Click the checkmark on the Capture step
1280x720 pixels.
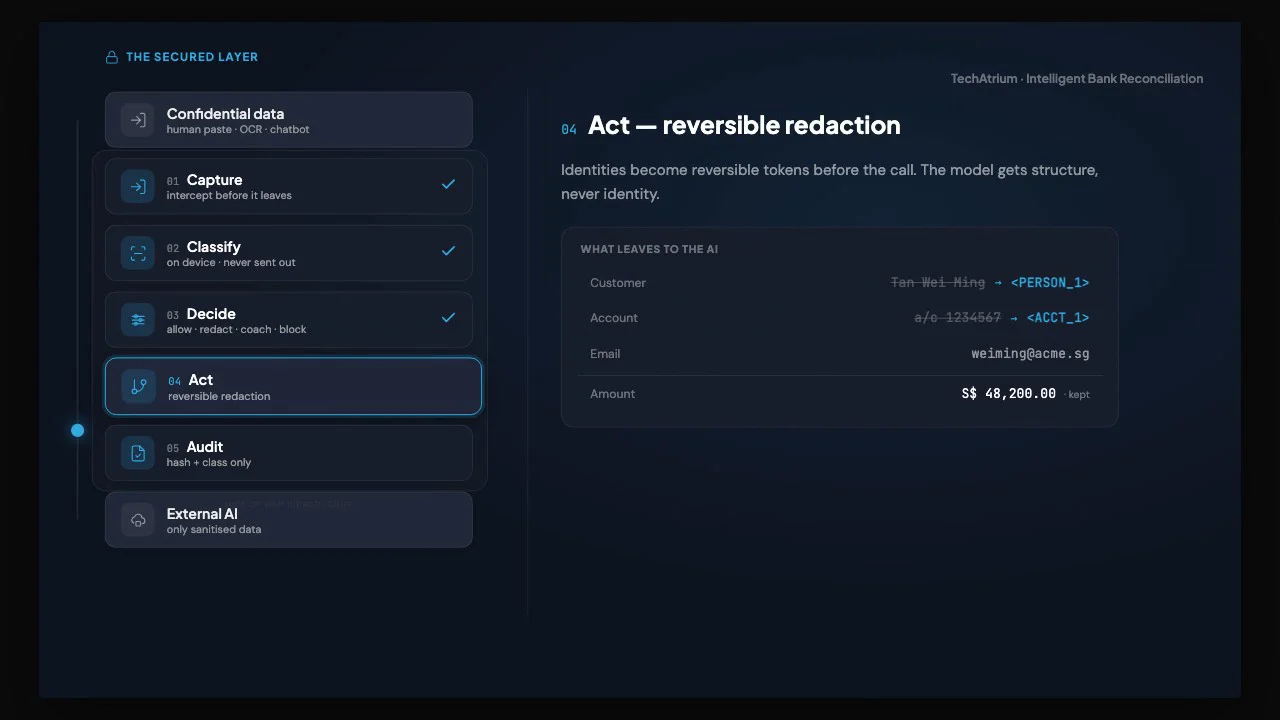click(x=448, y=184)
